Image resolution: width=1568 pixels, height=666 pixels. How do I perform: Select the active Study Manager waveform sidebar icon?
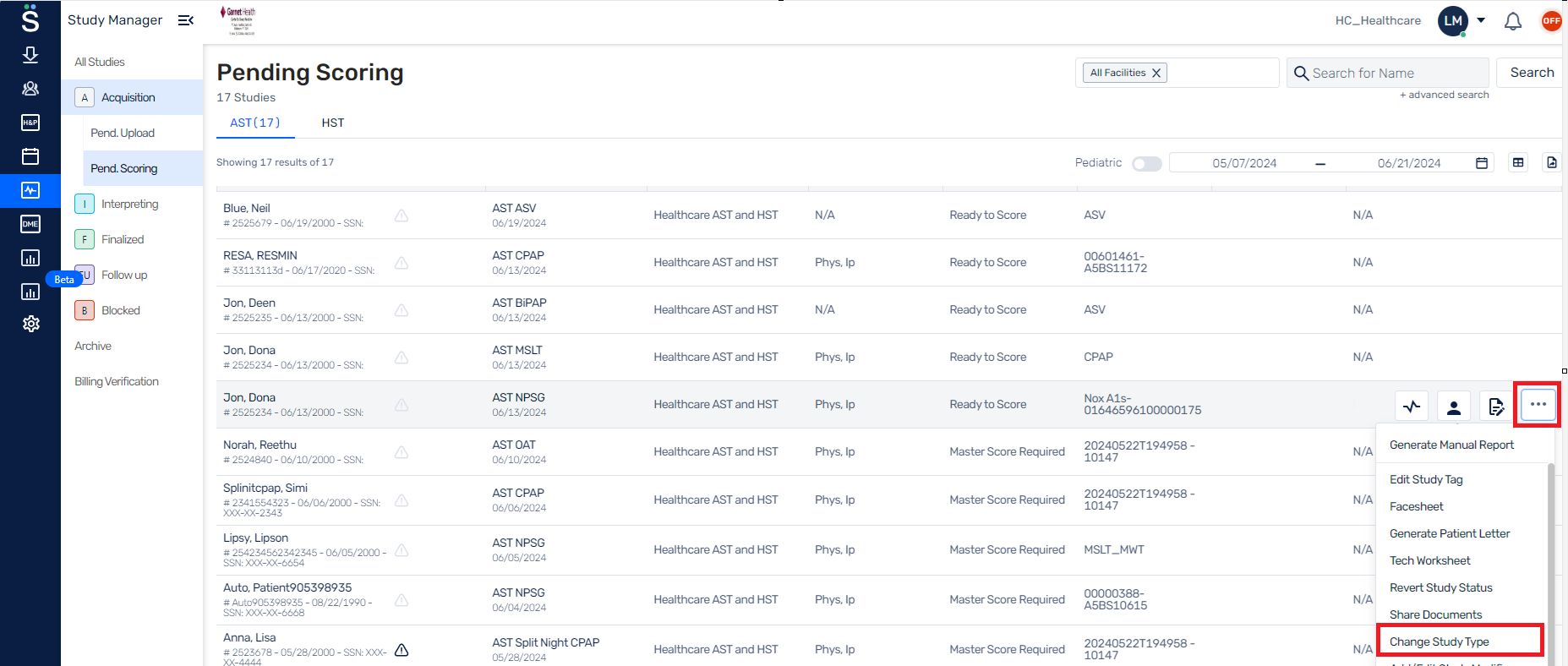pyautogui.click(x=30, y=190)
